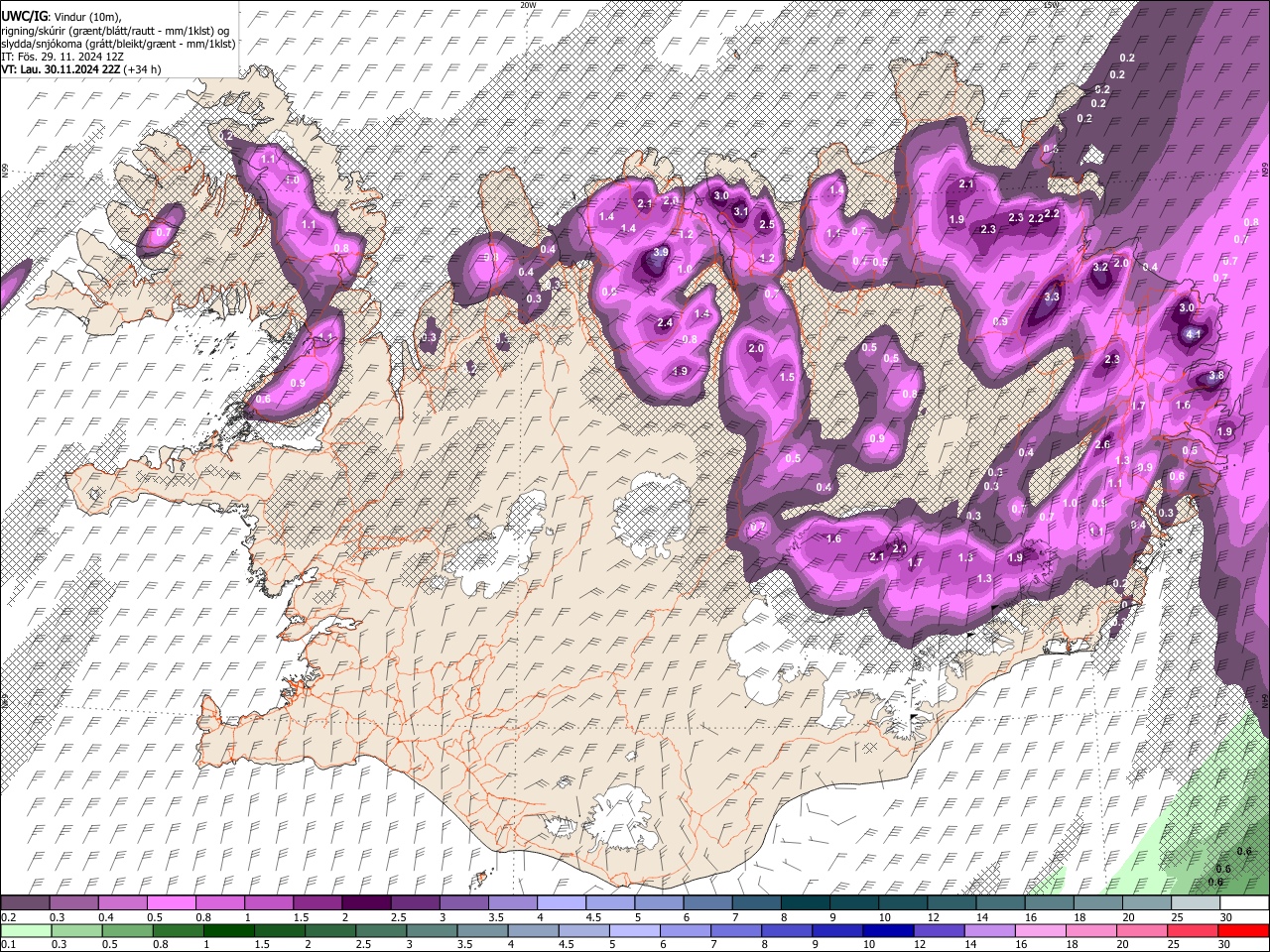Image resolution: width=1270 pixels, height=952 pixels.
Task: Click upper legend dark purple swatch between 2 and 2.5
Action: point(366,903)
